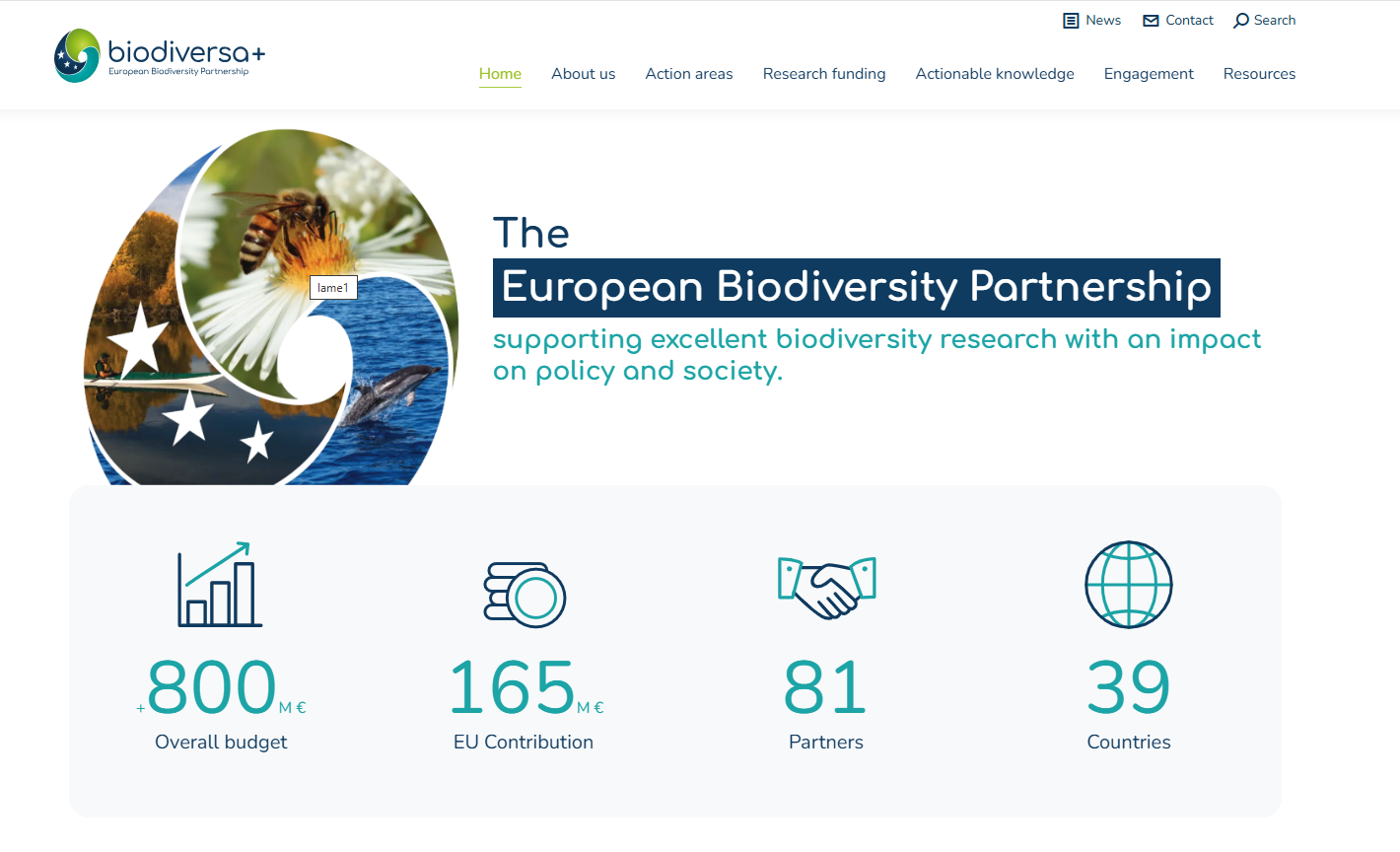Click the Biodiversa+ logo

160,55
